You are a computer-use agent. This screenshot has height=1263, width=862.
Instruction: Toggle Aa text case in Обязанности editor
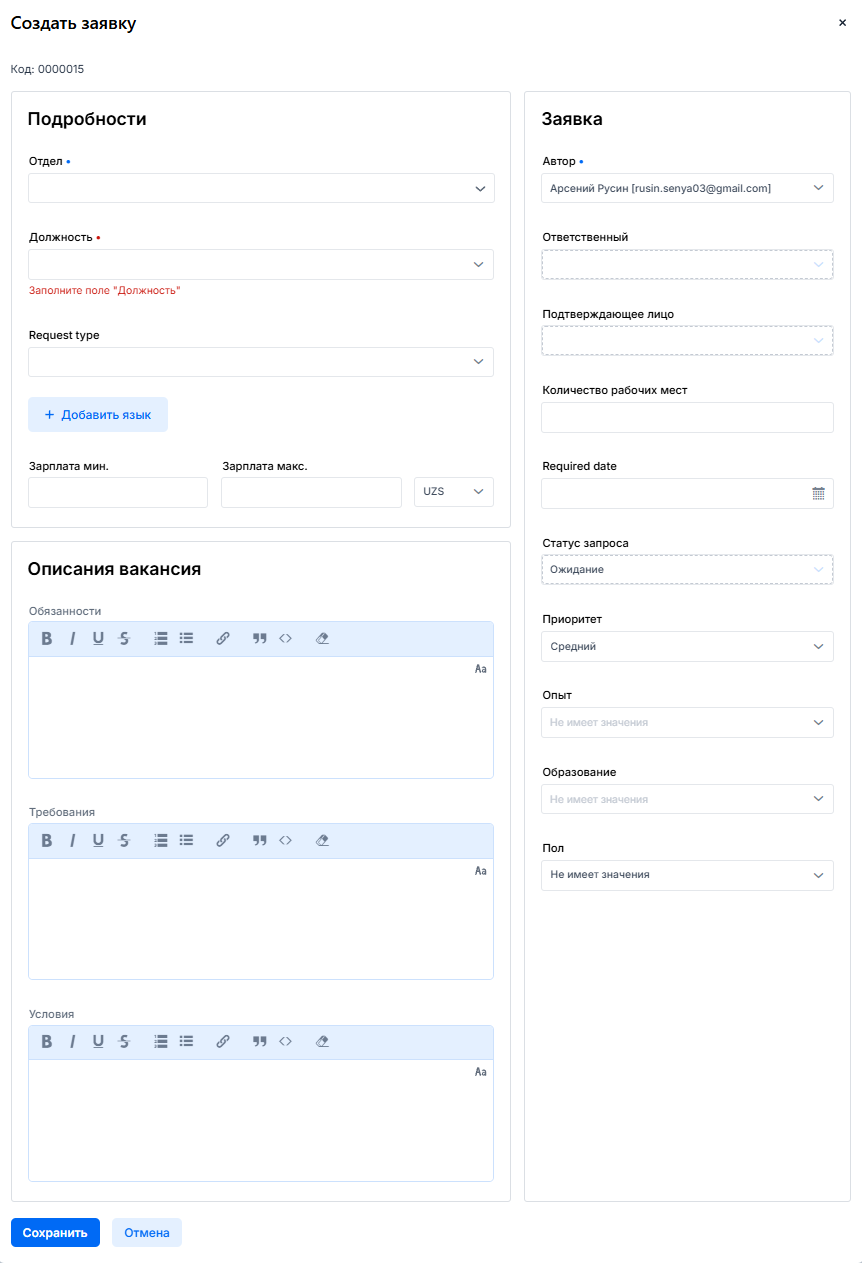pyautogui.click(x=480, y=669)
